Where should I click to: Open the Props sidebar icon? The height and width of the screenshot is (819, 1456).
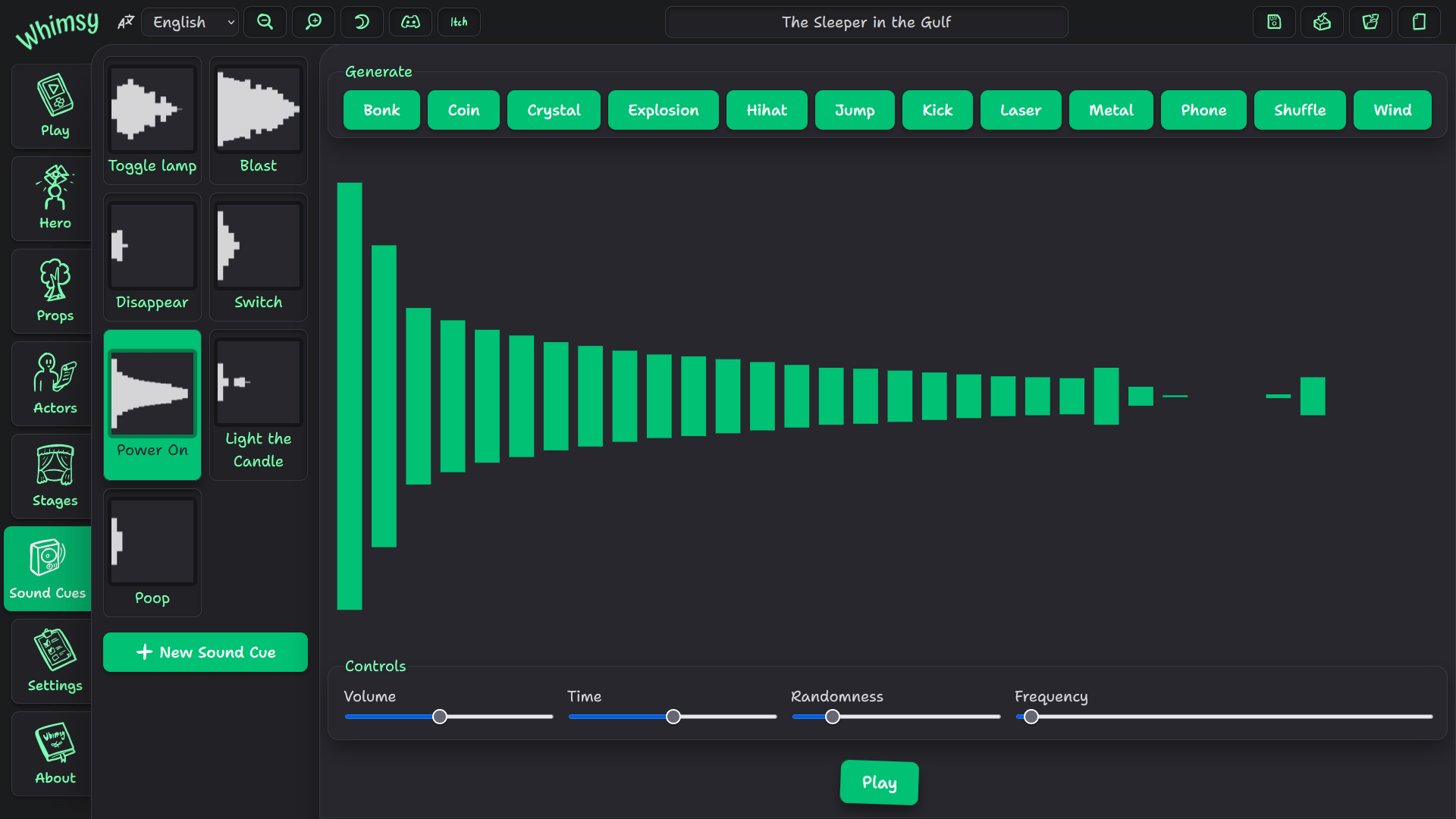pos(55,290)
